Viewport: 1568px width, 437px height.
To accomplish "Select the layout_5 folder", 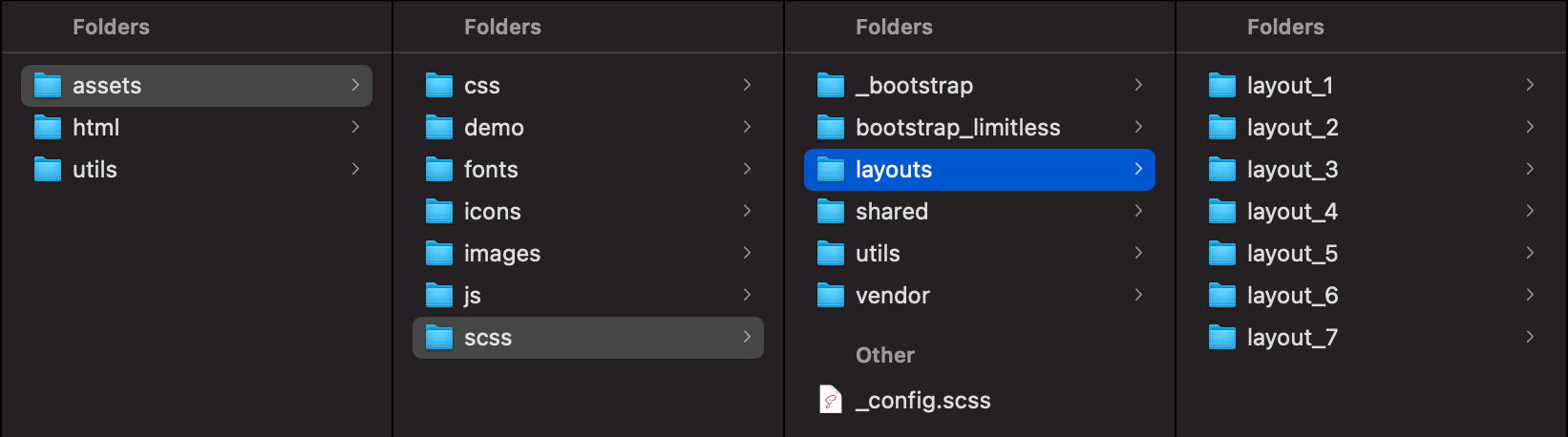I will [x=1292, y=254].
